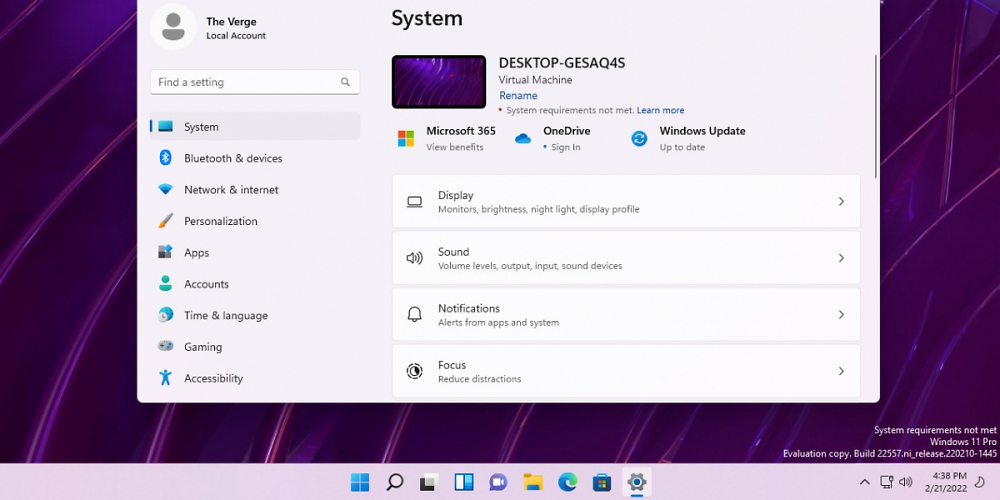Click the Settings page vertical scrollbar

click(x=876, y=116)
